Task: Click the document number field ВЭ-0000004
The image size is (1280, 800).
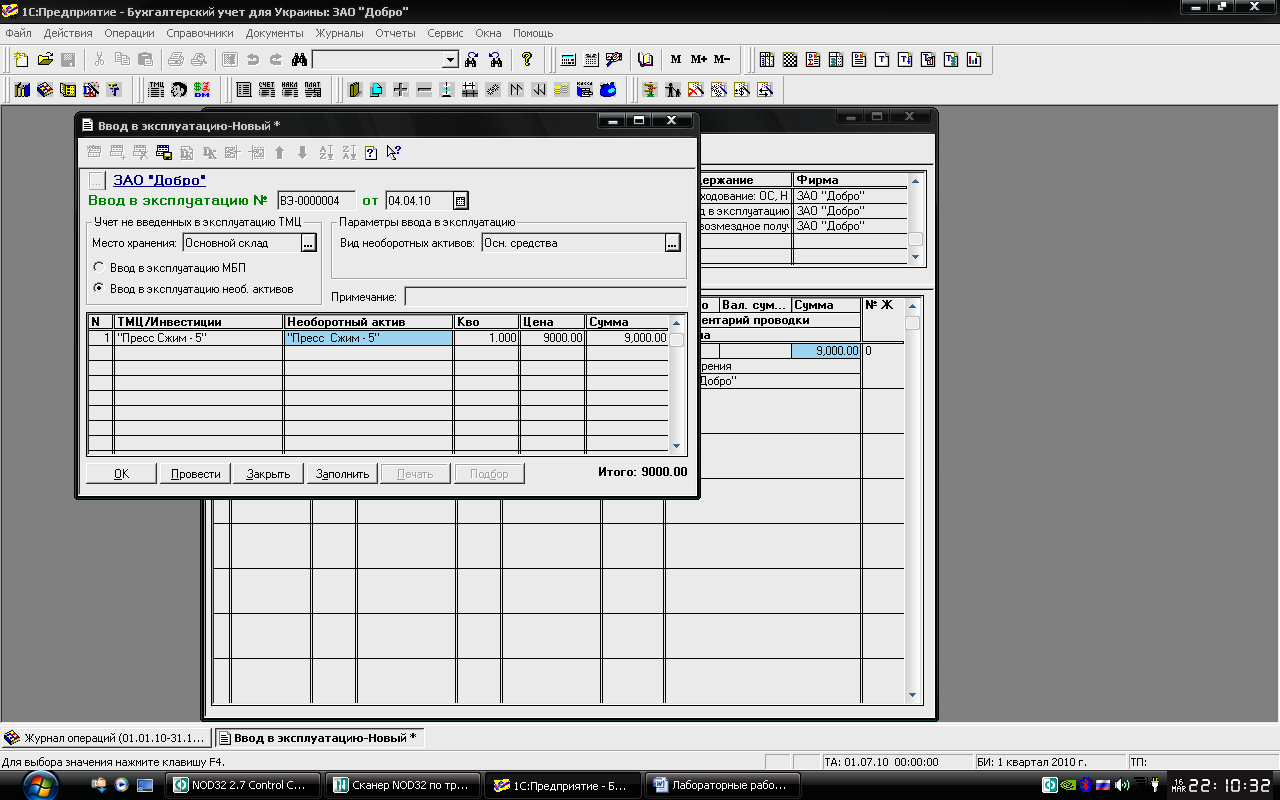Action: point(316,201)
